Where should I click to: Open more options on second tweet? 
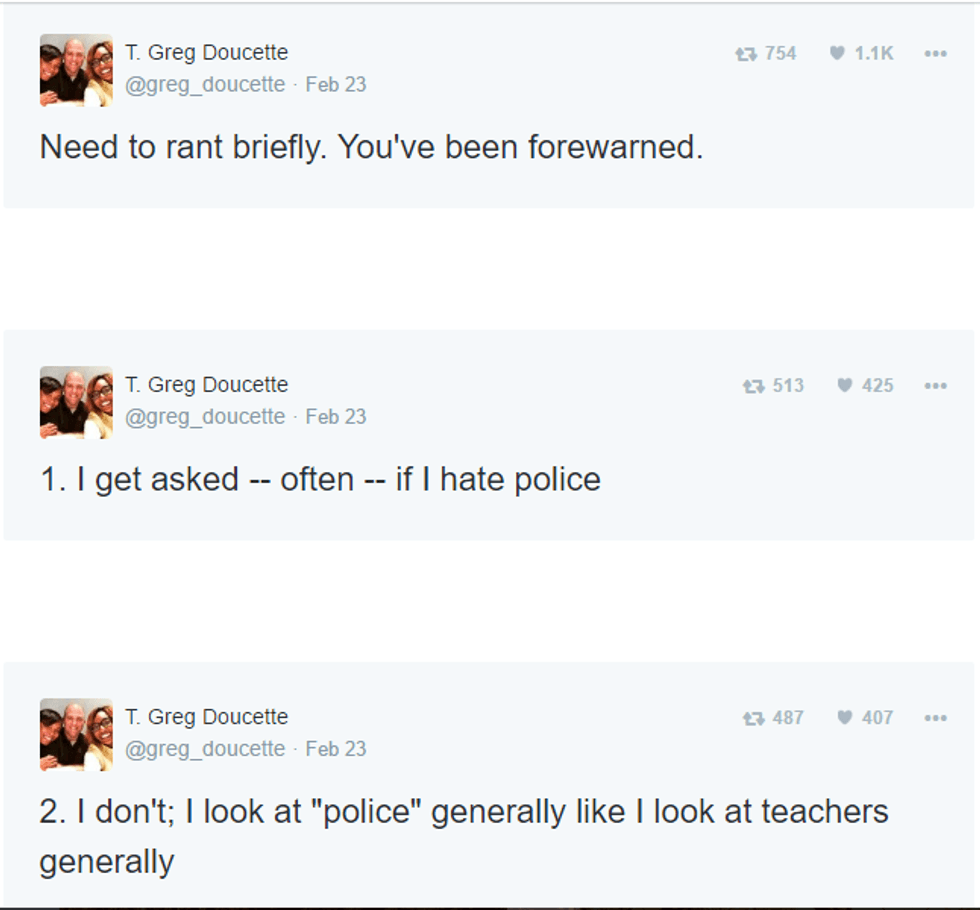click(x=935, y=386)
